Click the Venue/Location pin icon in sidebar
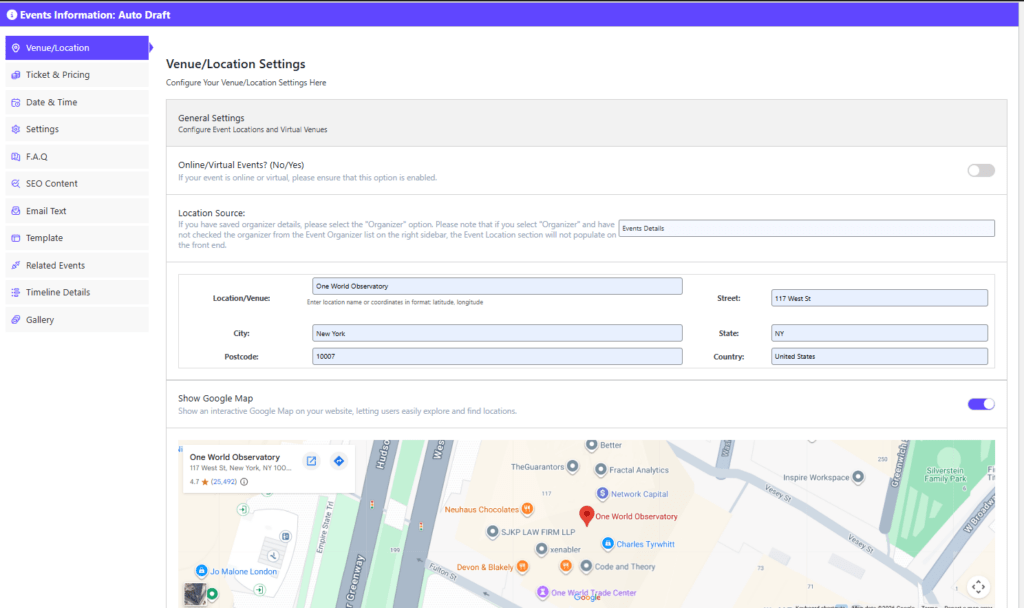1024x608 pixels. [x=16, y=48]
